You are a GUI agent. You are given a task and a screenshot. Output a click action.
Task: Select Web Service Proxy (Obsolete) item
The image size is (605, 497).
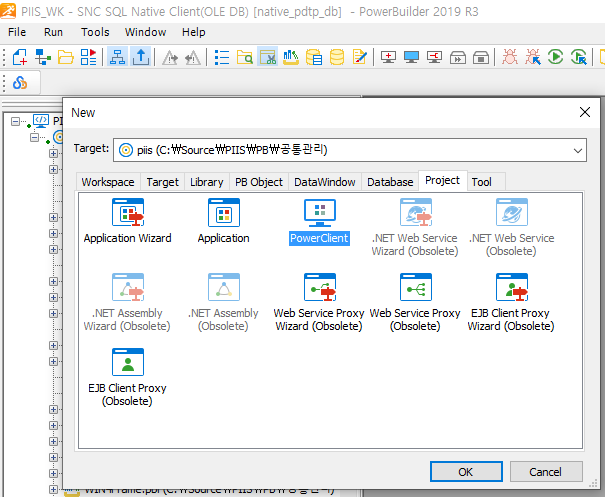416,303
